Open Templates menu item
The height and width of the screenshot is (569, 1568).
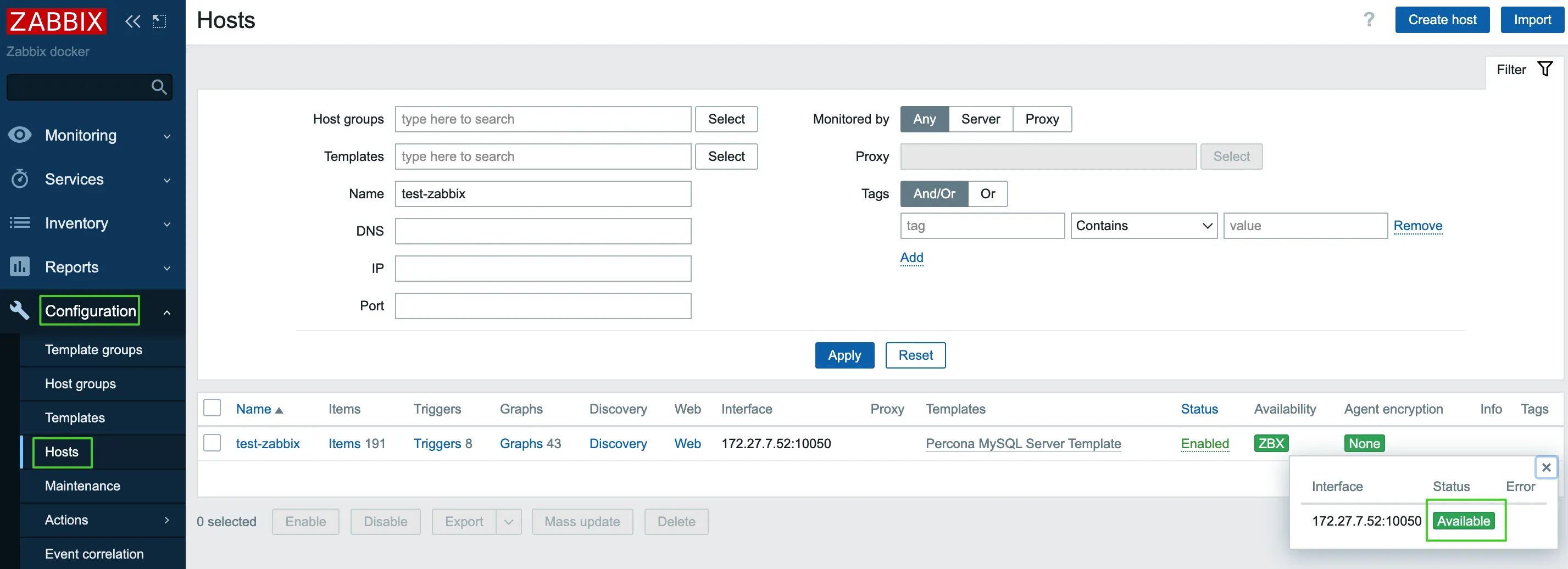75,417
